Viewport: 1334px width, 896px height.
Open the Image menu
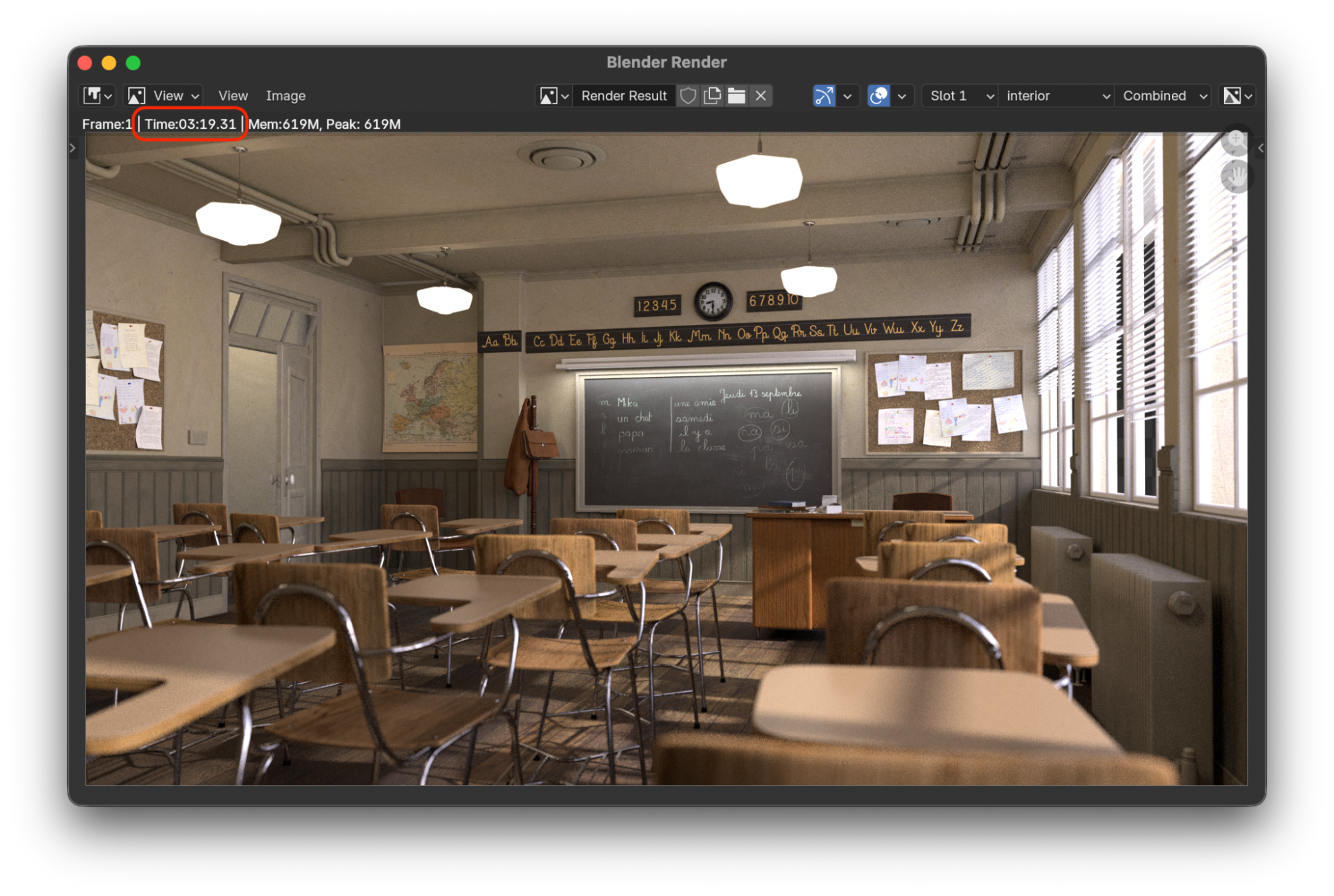click(x=285, y=95)
